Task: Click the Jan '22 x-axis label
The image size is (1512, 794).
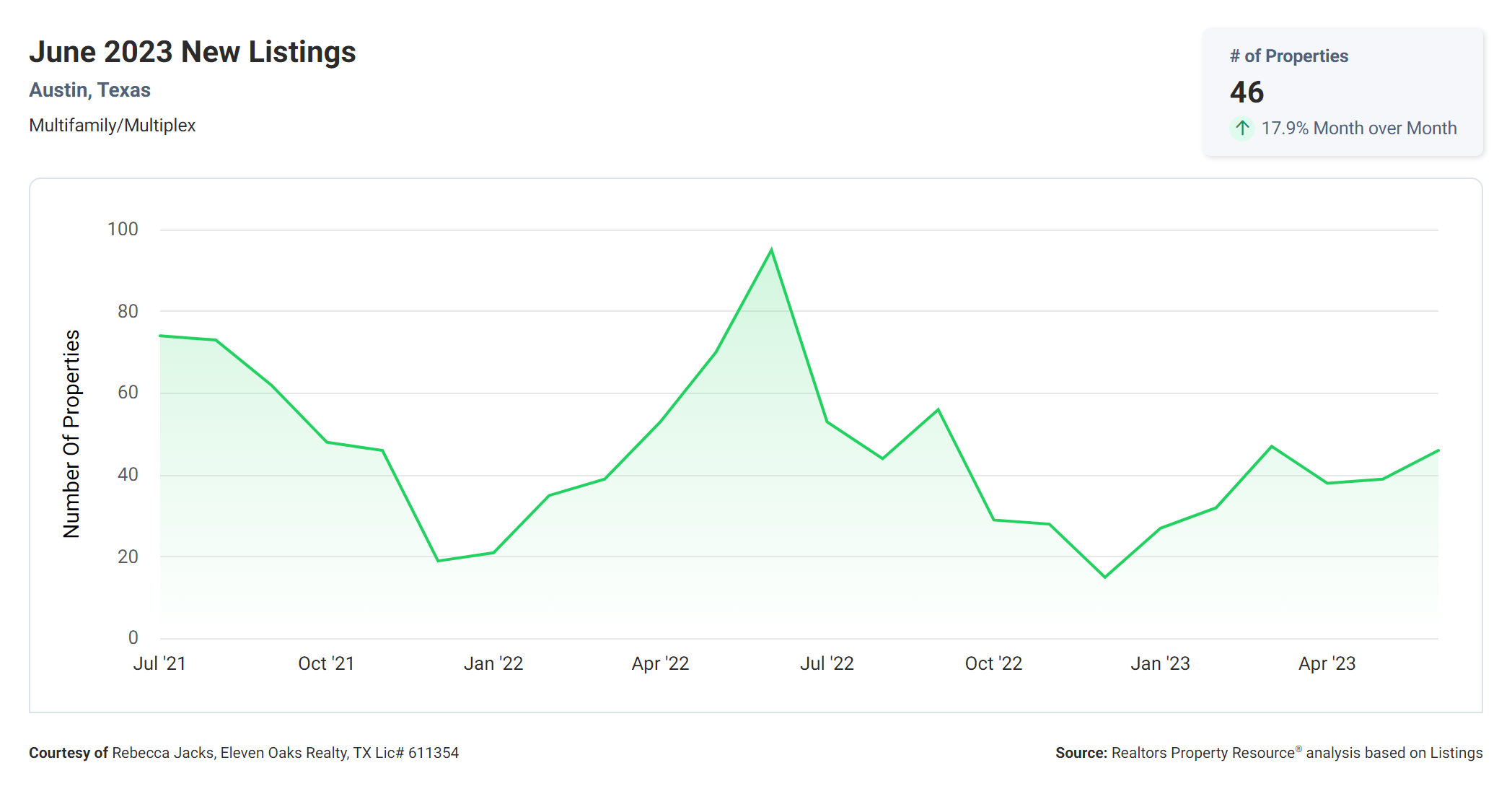Action: 493,663
